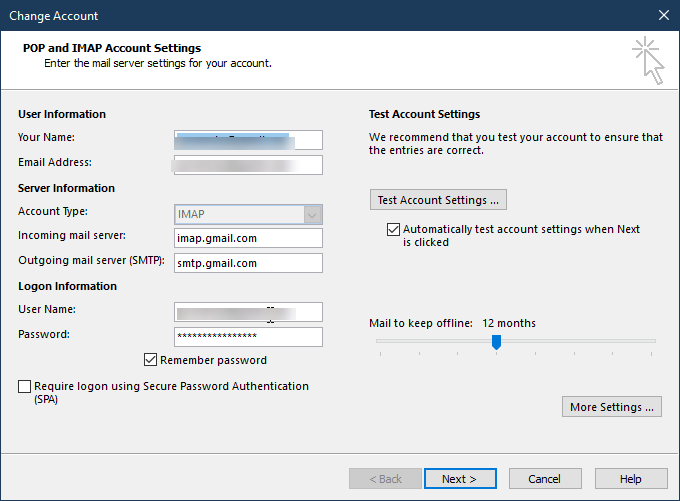Click the Change Account title bar
The height and width of the screenshot is (501, 680).
[x=300, y=15]
